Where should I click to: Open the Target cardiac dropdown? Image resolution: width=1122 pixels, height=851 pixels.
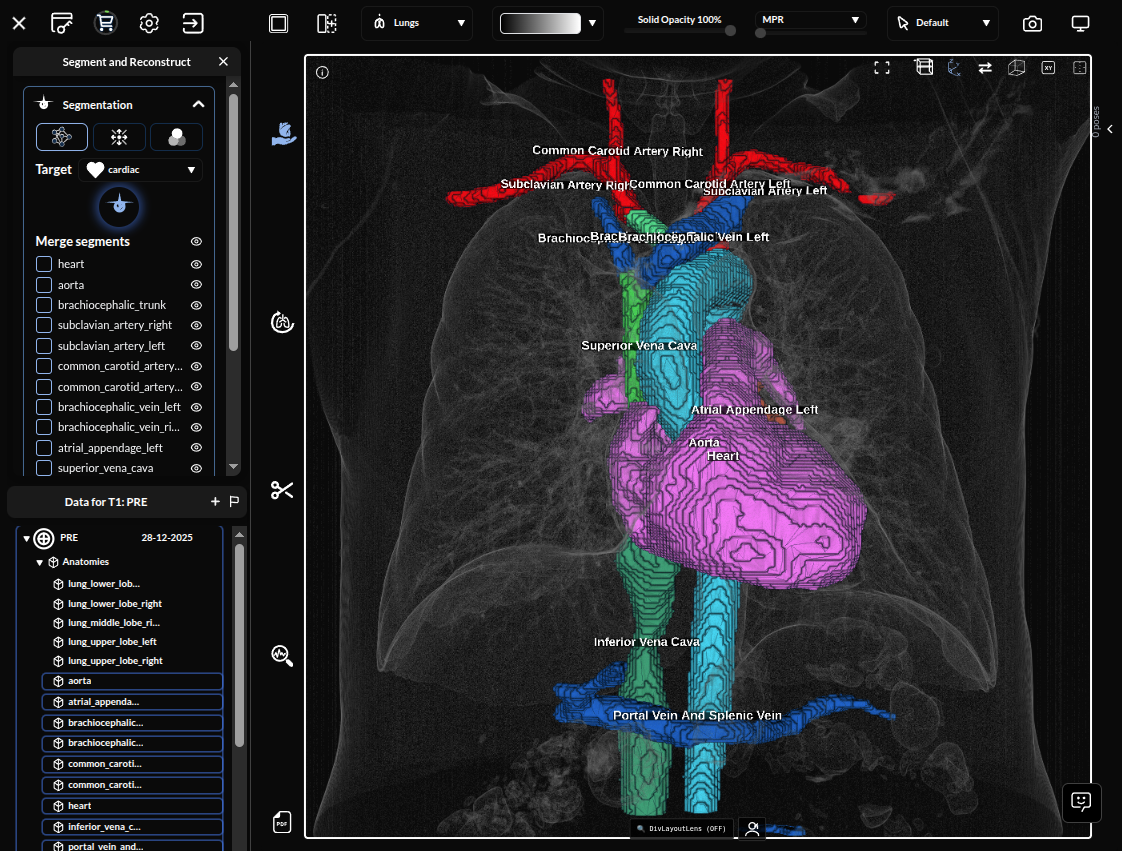tap(140, 170)
